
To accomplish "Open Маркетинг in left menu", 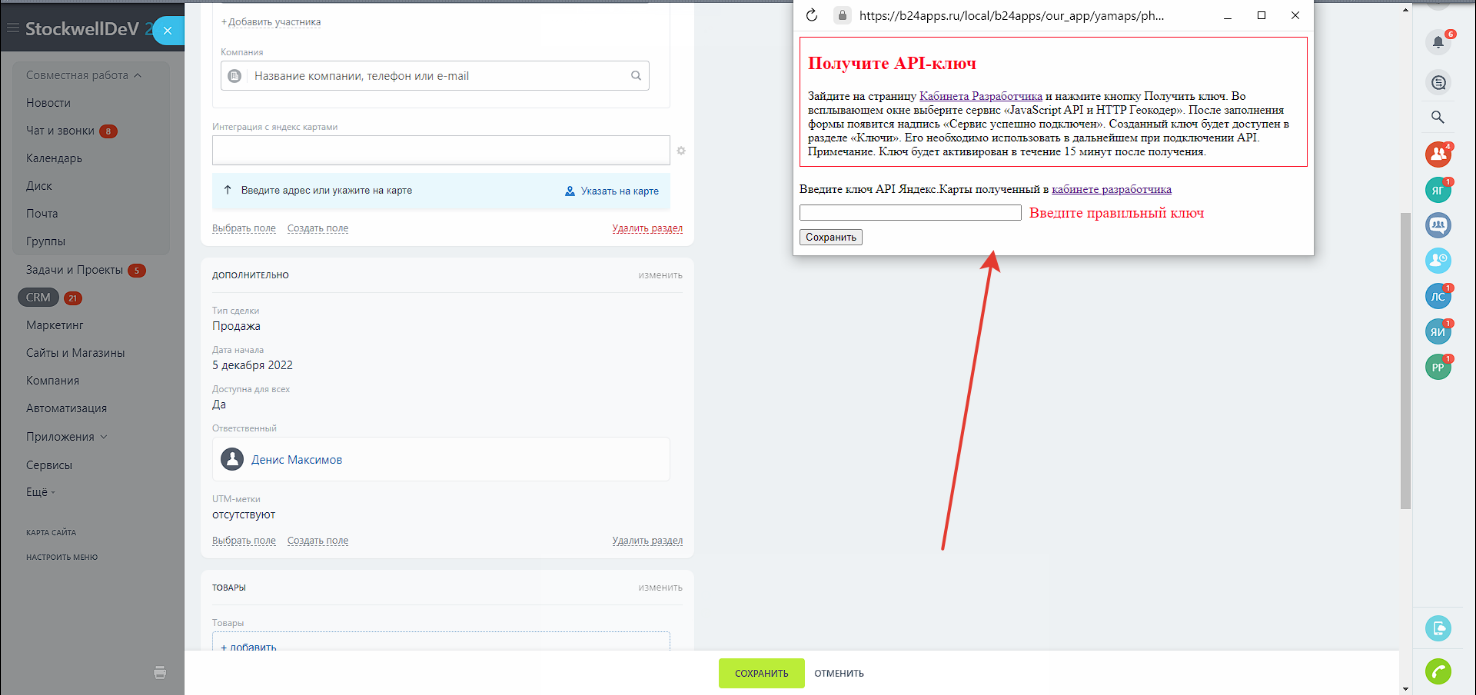I will pos(54,325).
